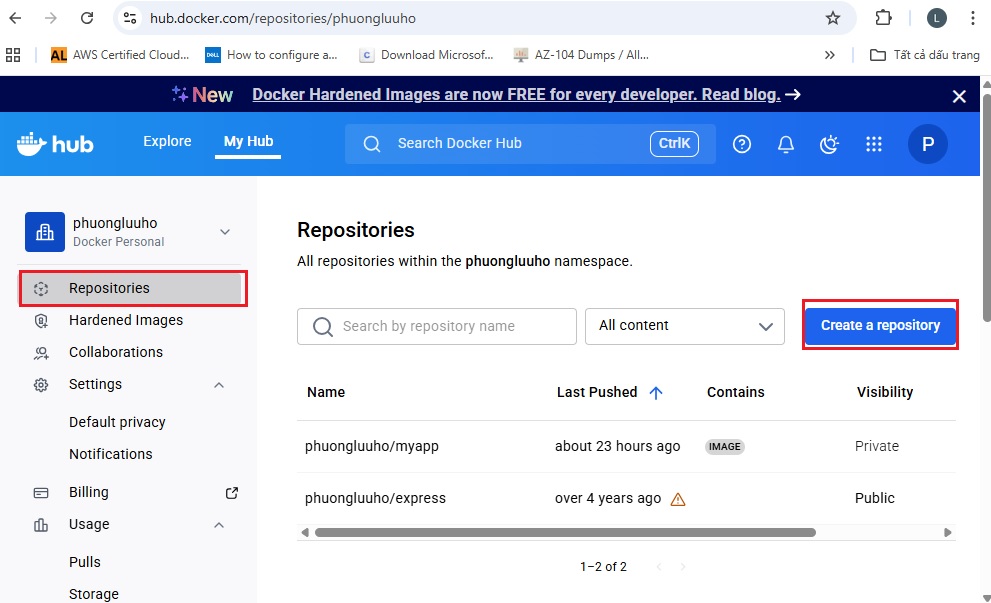Bookmark this page with star icon

click(x=833, y=18)
